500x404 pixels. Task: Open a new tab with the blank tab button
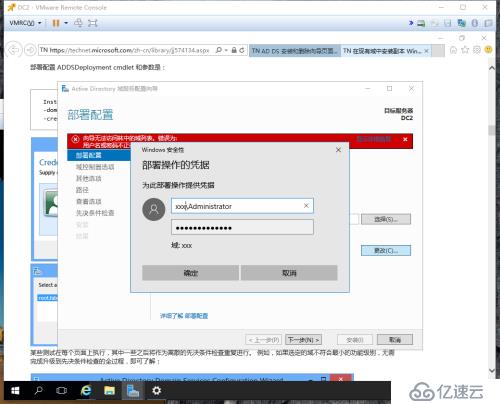(x=438, y=51)
